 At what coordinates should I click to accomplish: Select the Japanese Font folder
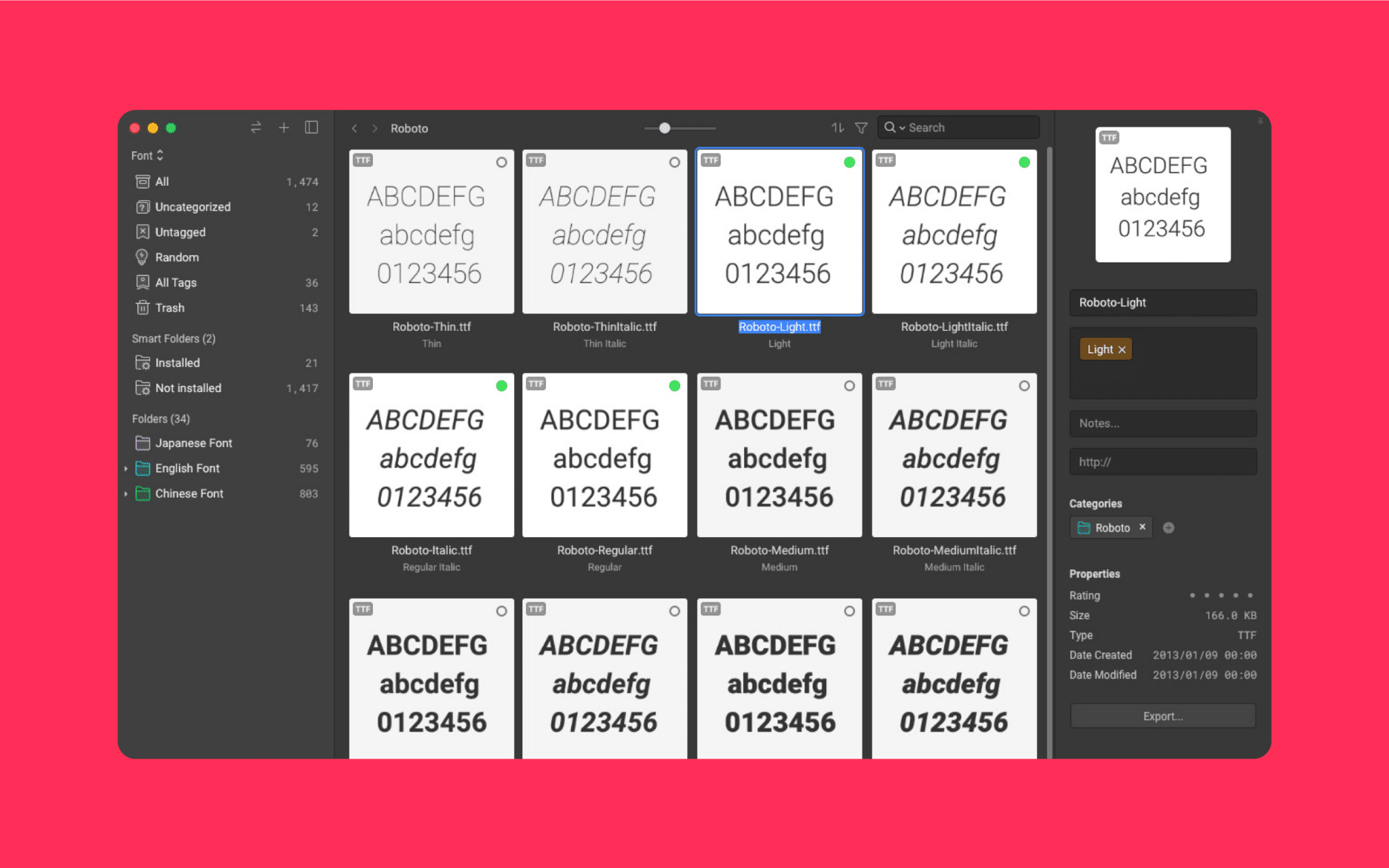(x=226, y=443)
